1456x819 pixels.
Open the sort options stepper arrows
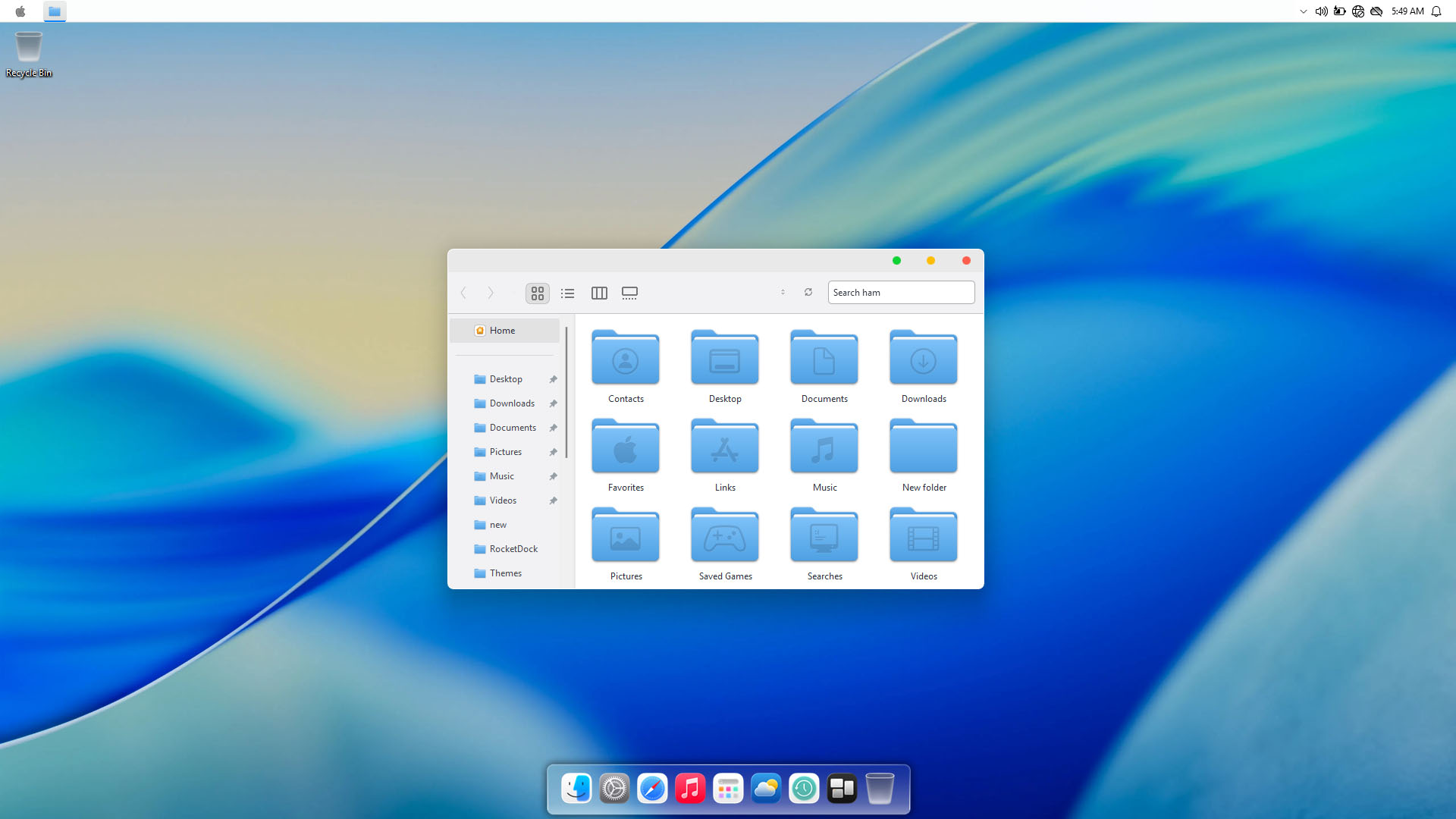pyautogui.click(x=783, y=292)
